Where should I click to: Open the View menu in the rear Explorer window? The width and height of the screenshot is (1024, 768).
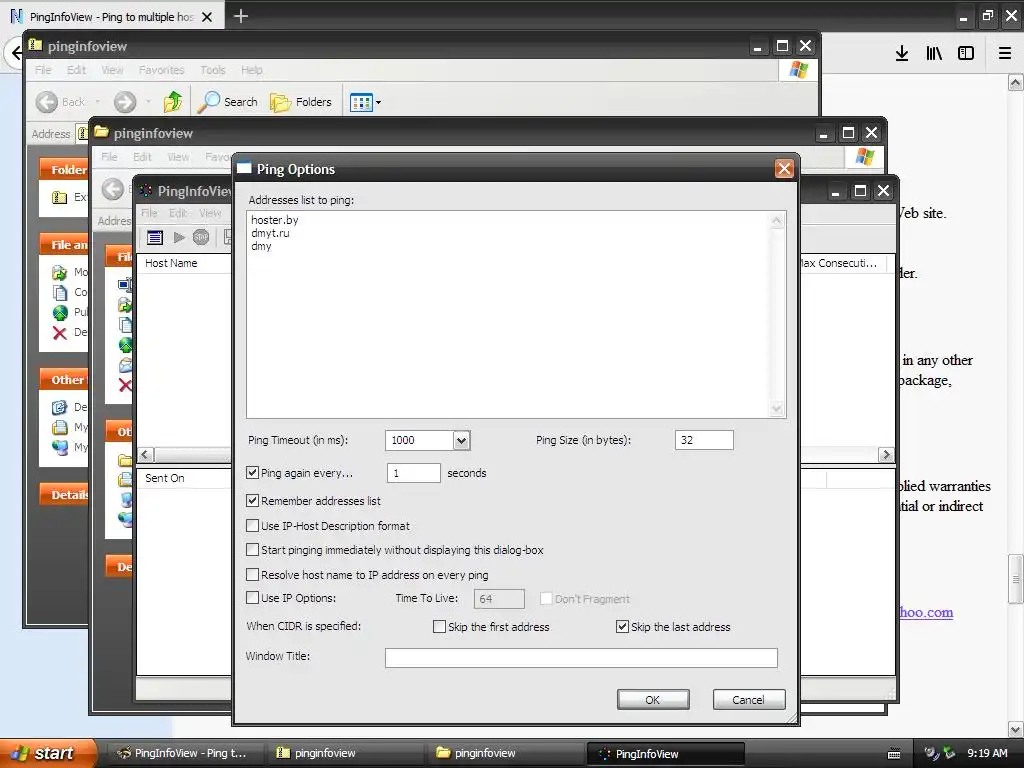coord(112,70)
